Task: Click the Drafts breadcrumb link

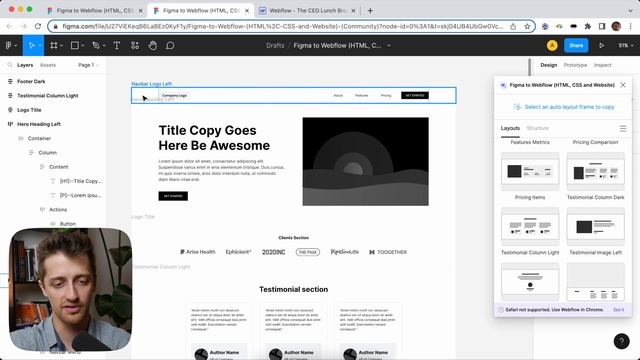Action: (x=275, y=46)
